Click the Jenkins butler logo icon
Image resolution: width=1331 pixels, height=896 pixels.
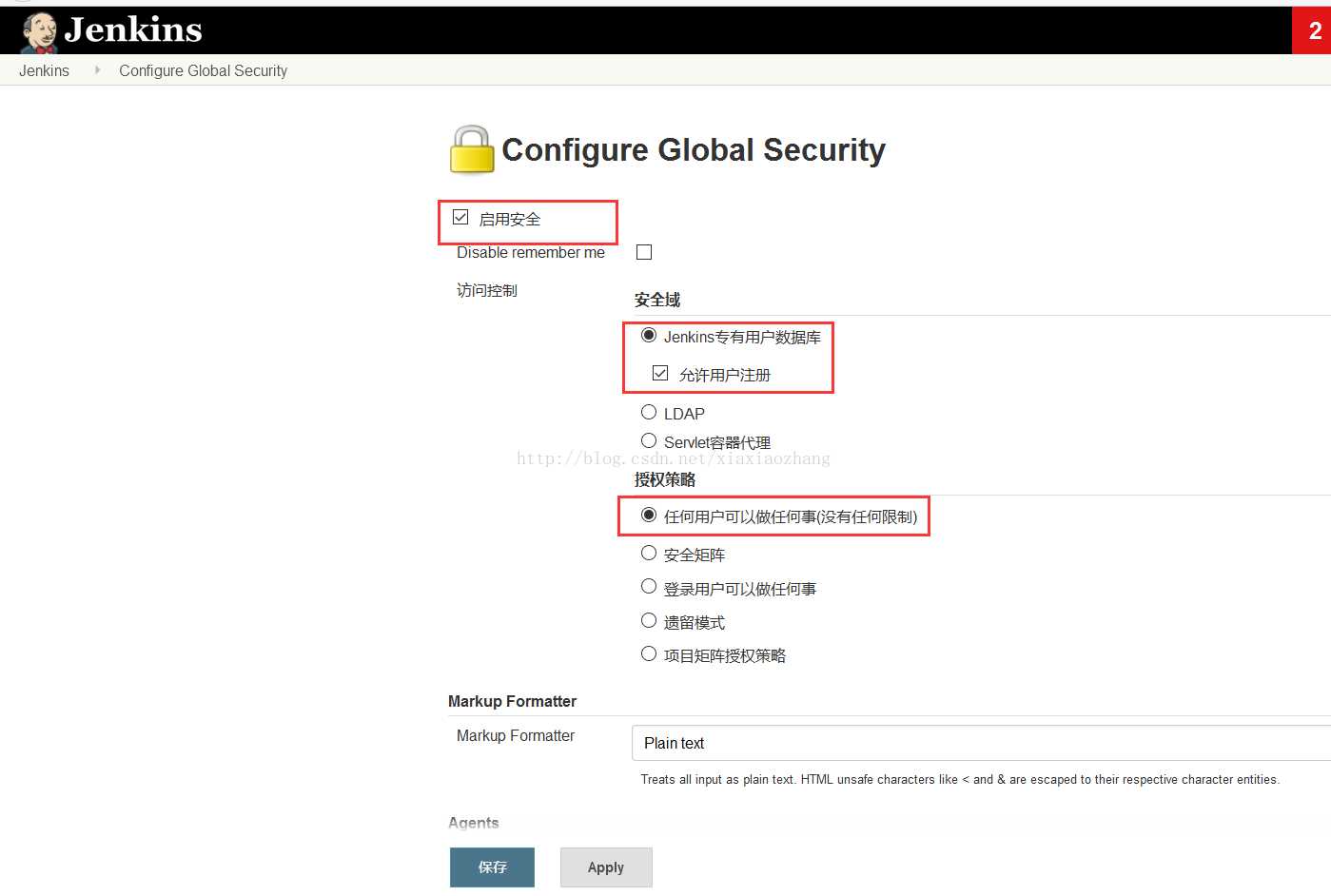click(x=40, y=31)
